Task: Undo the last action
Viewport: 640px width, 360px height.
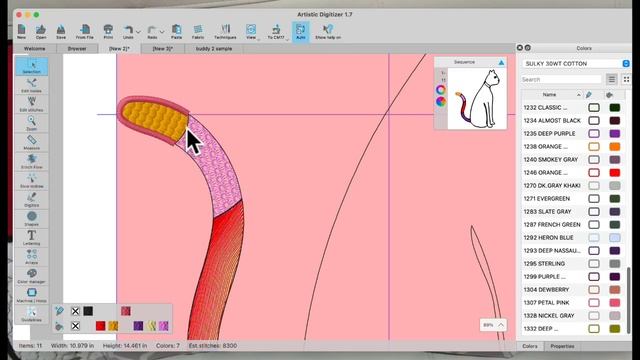Action: pyautogui.click(x=128, y=31)
